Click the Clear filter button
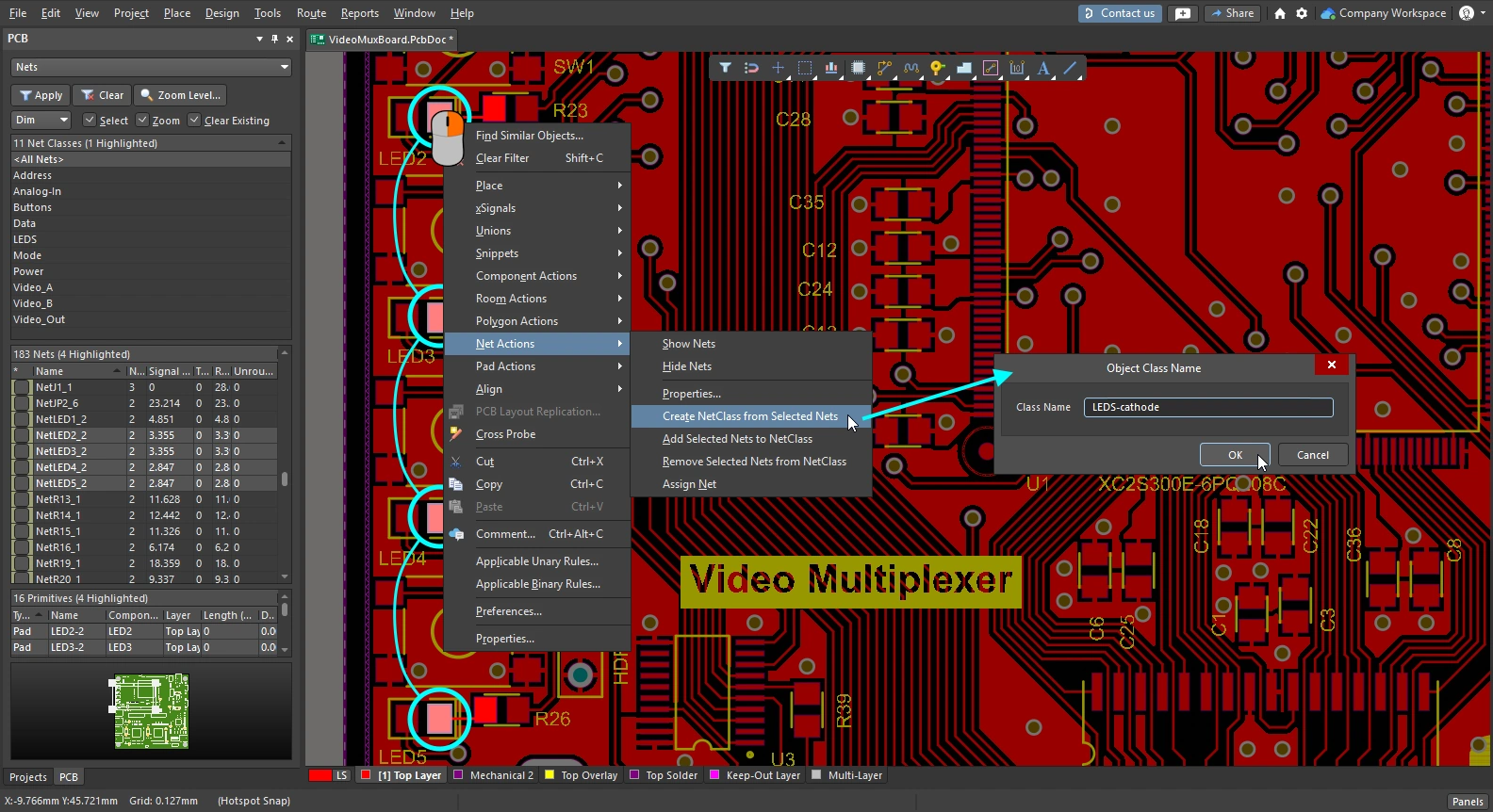This screenshot has width=1493, height=812. [102, 95]
